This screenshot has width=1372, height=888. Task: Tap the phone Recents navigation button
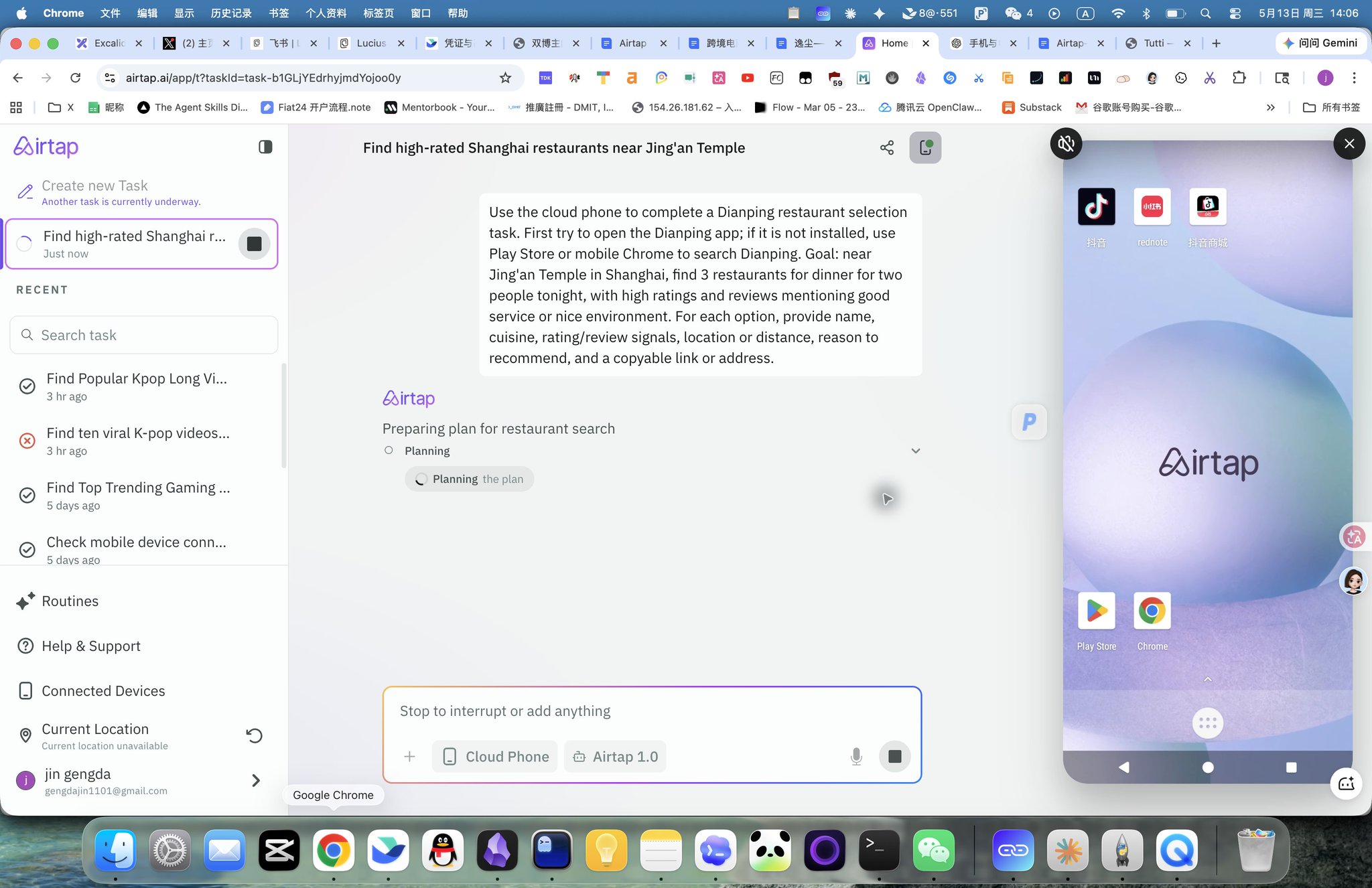coord(1292,767)
